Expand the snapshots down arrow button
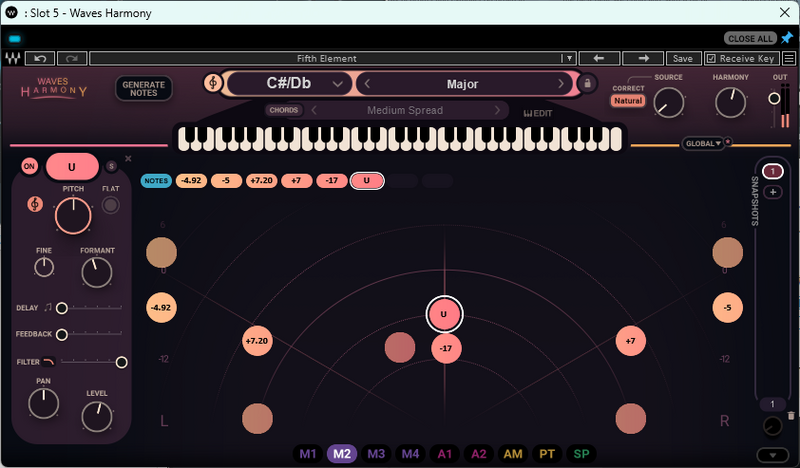 coord(772,455)
